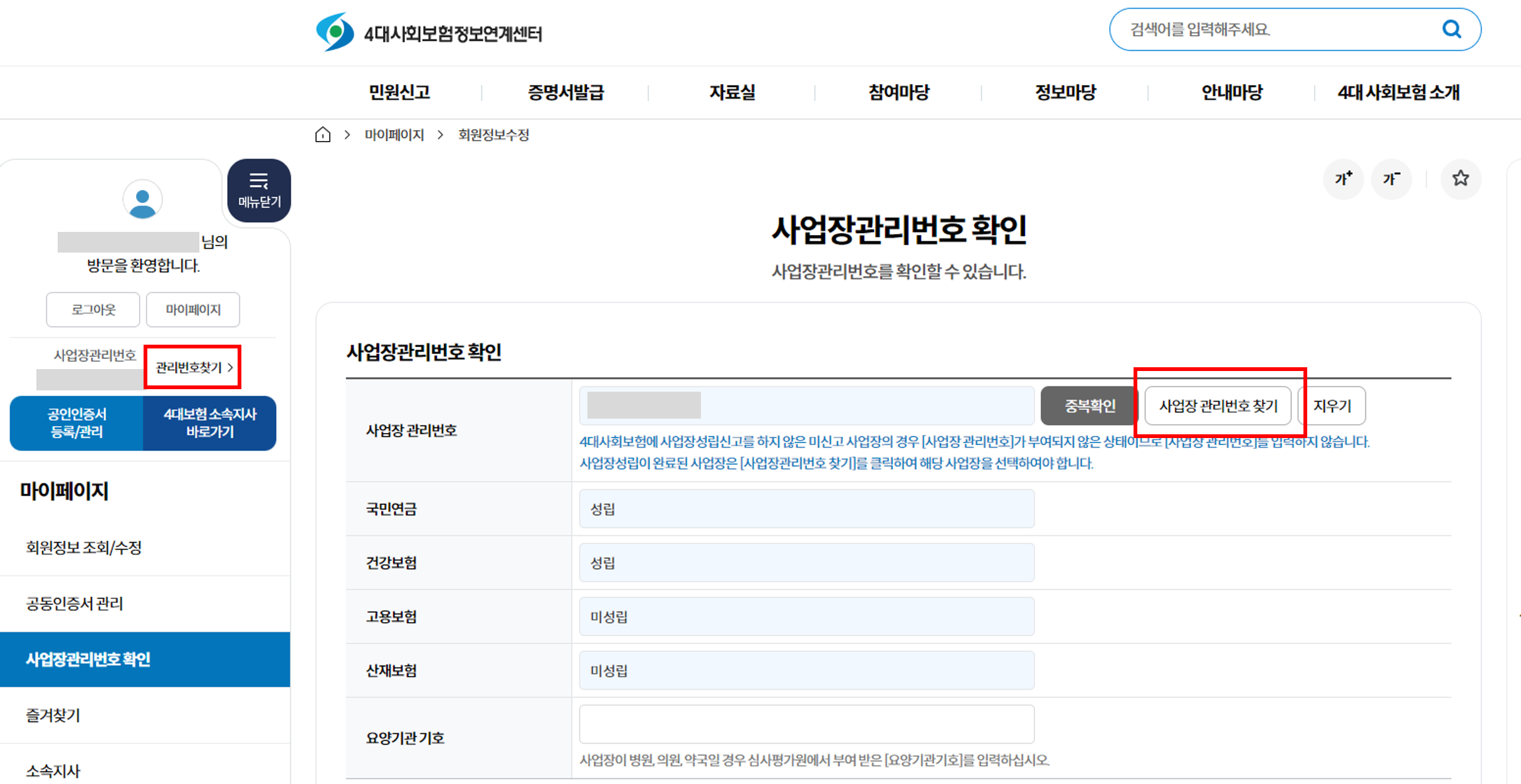Open the 정보마당 menu

tap(1065, 93)
